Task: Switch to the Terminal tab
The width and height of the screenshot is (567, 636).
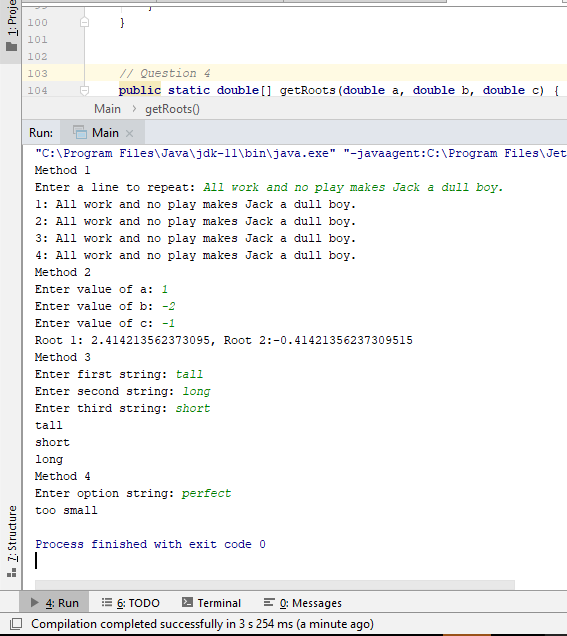Action: point(211,603)
